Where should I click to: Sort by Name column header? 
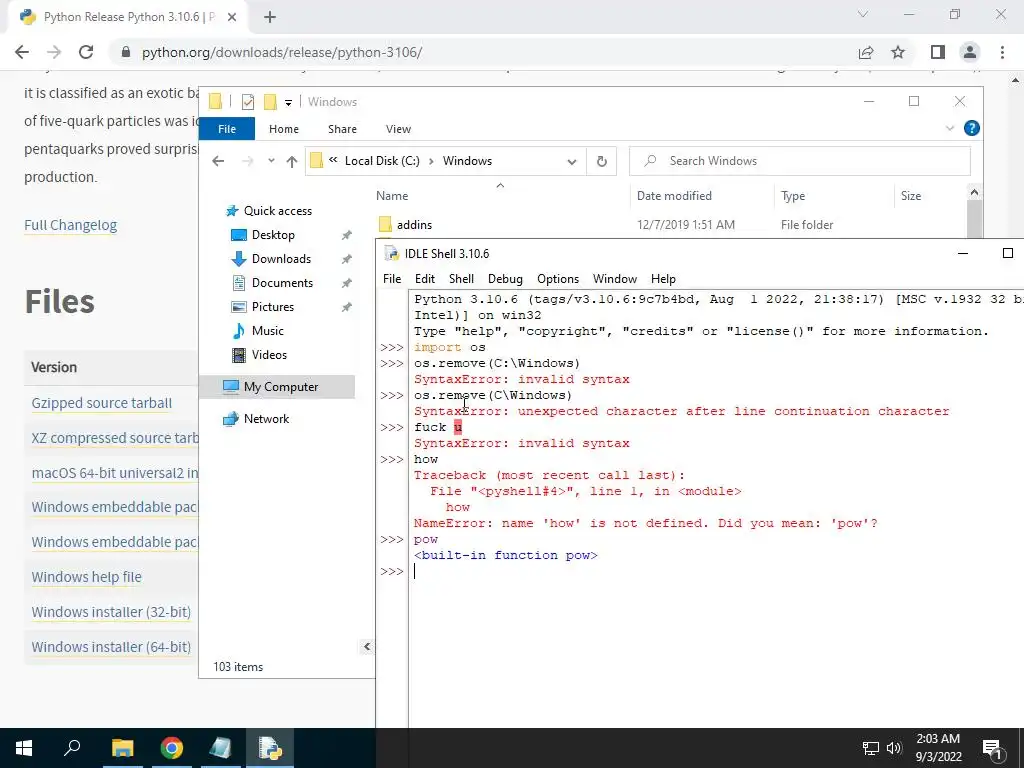[392, 196]
